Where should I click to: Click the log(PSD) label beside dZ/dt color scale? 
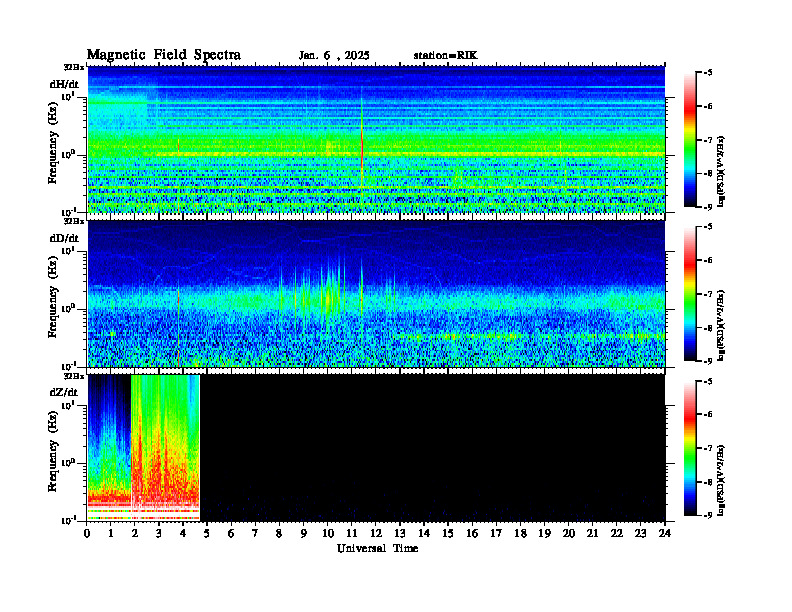[722, 480]
